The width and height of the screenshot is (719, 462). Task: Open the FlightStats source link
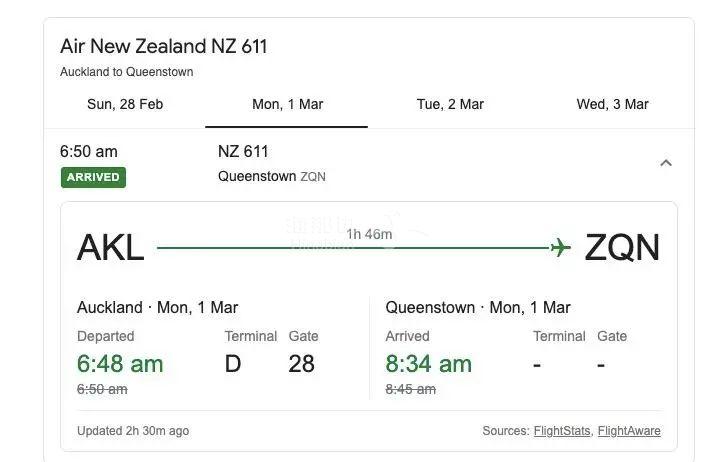point(561,431)
